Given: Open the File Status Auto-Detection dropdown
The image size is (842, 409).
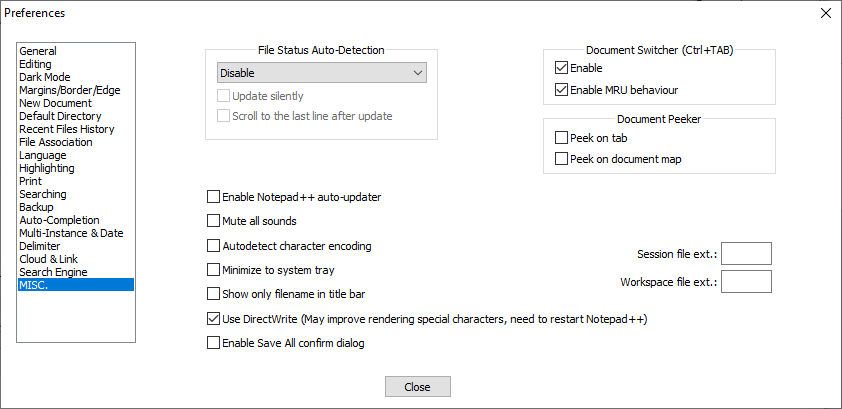Looking at the screenshot, I should tap(322, 73).
